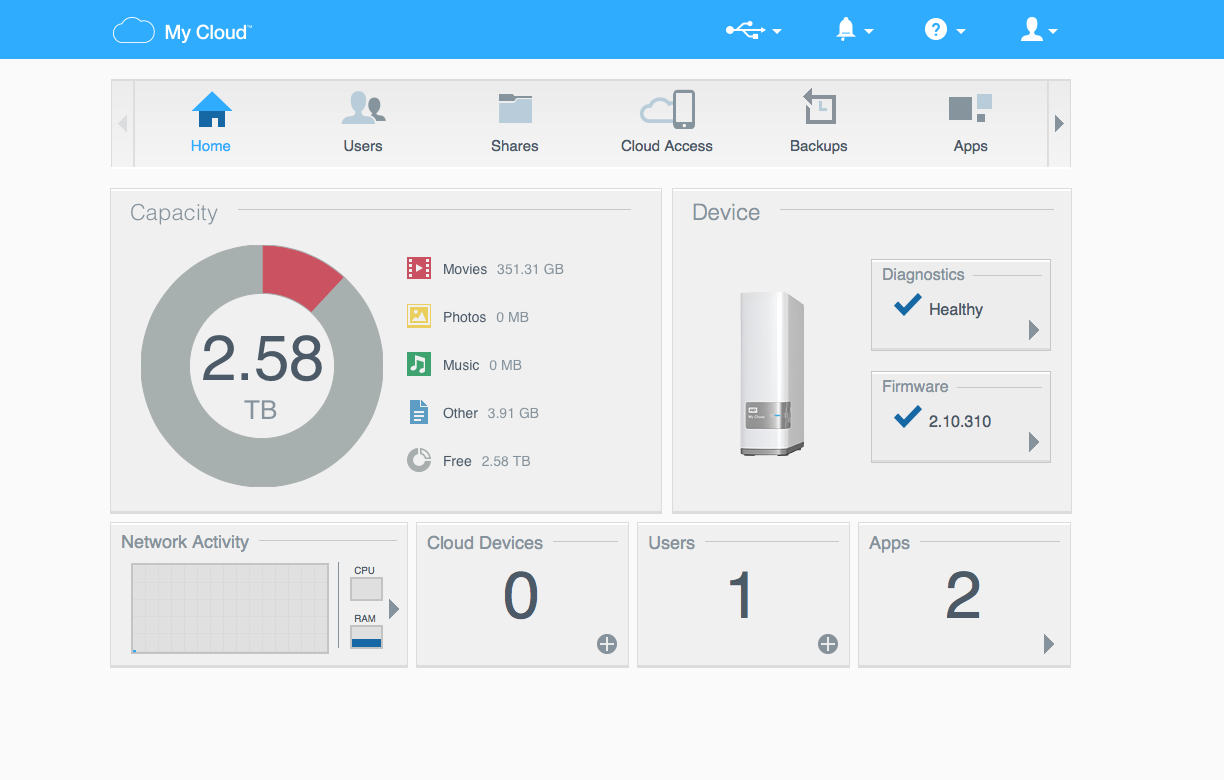
Task: Click the right navigation scroll arrow
Action: point(1059,124)
